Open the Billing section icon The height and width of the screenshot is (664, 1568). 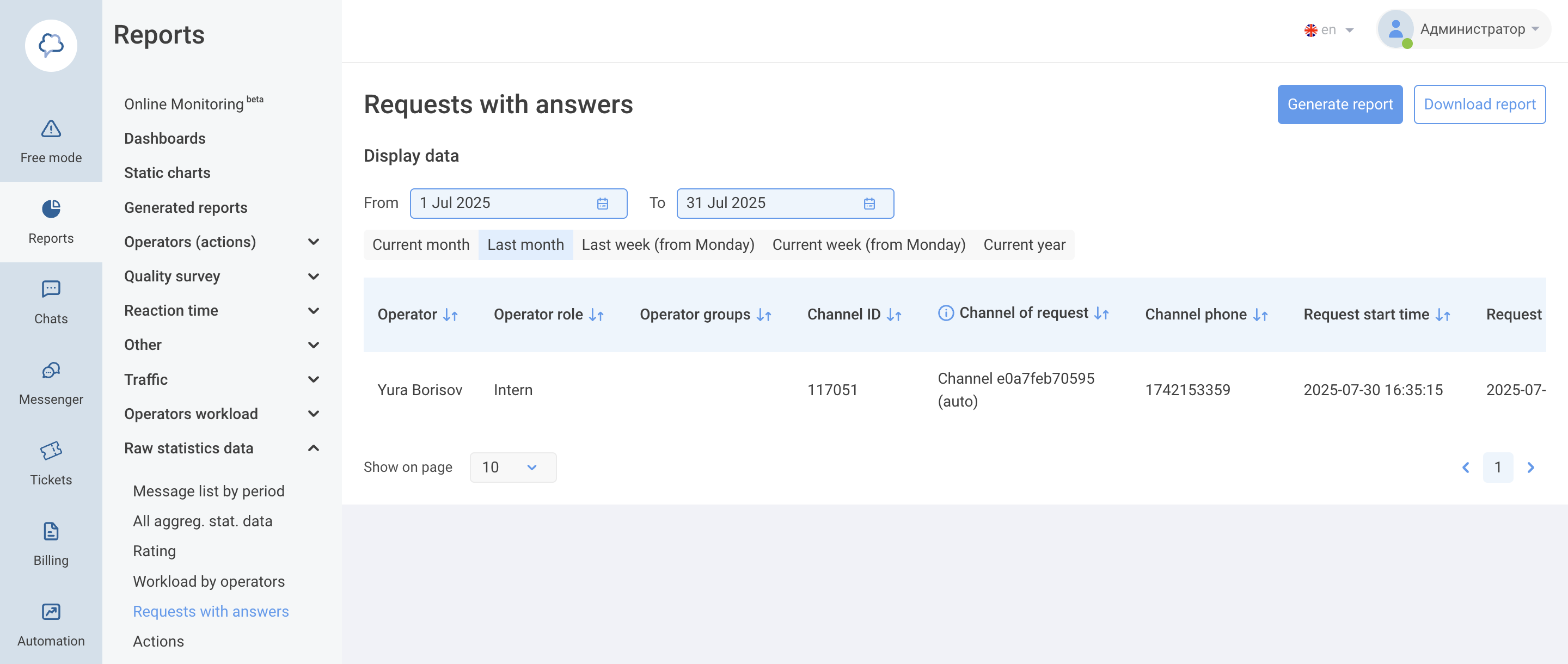click(51, 531)
